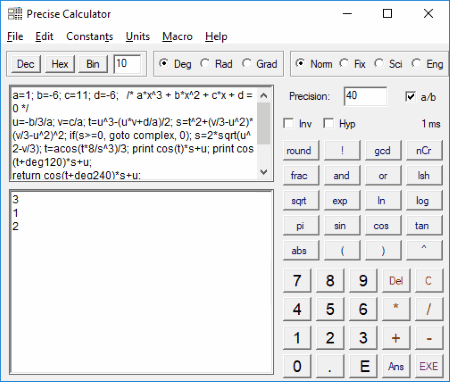Click the gcd function key
Viewport: 450px width, 382px height.
click(x=383, y=151)
